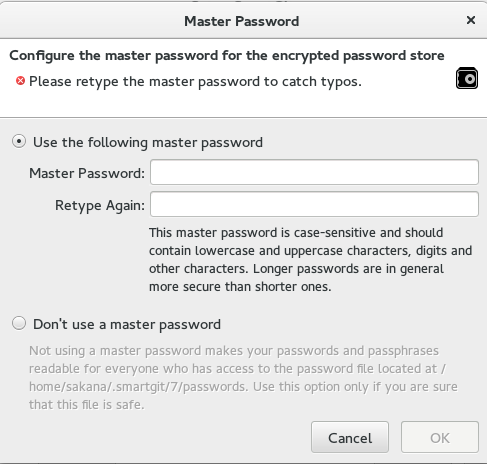Click the 'Master Password' dialog title bar text
Image resolution: width=487 pixels, height=464 pixels.
242,21
